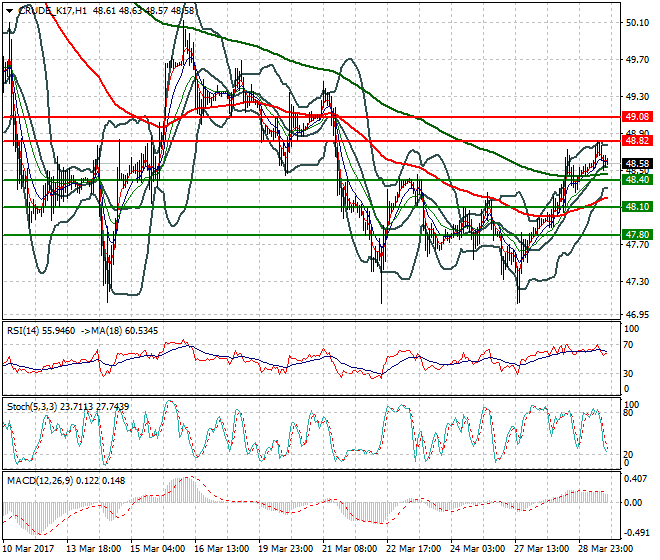
Task: Click the 50.10 price scale value
Action: (637, 23)
